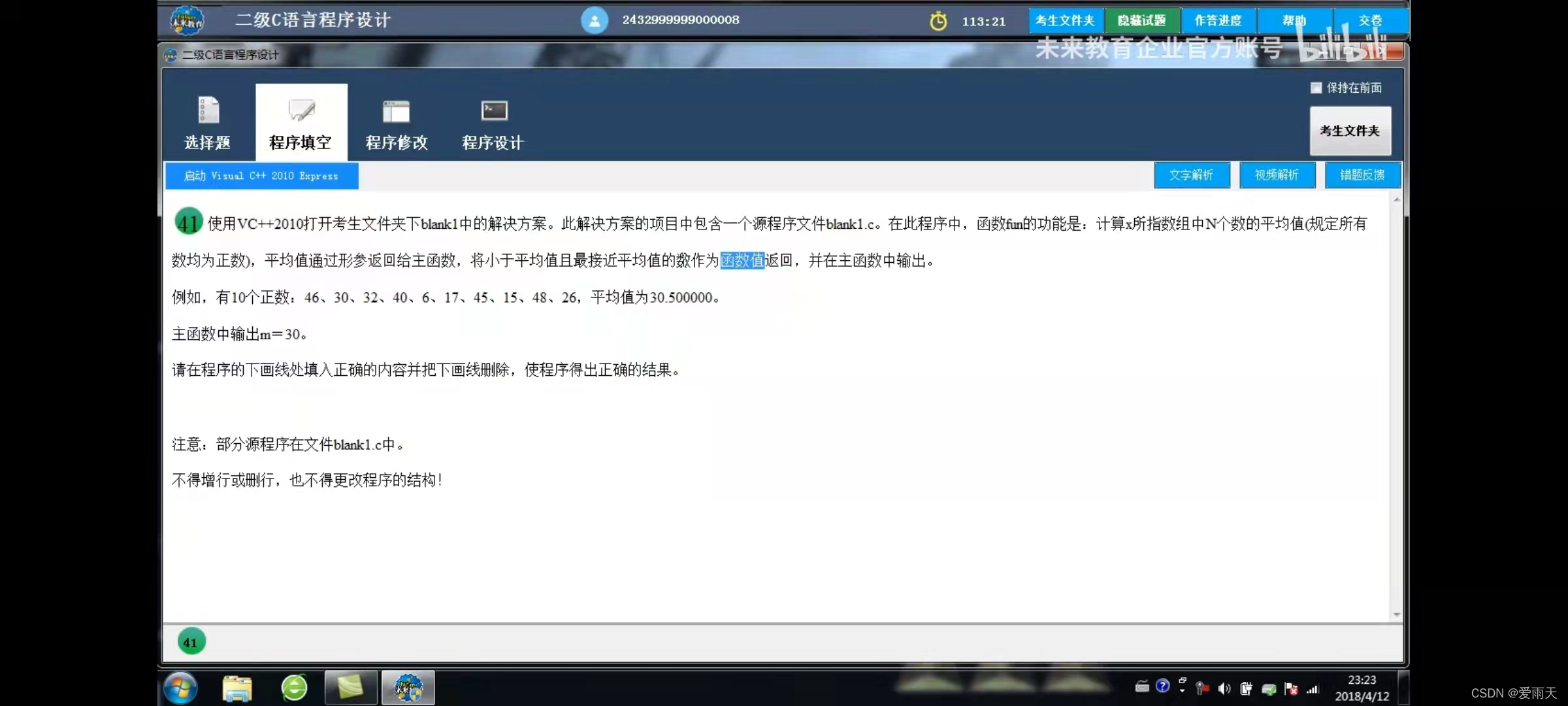Click scrollbar down arrow in question panel
Image resolution: width=1568 pixels, height=706 pixels.
(1397, 614)
